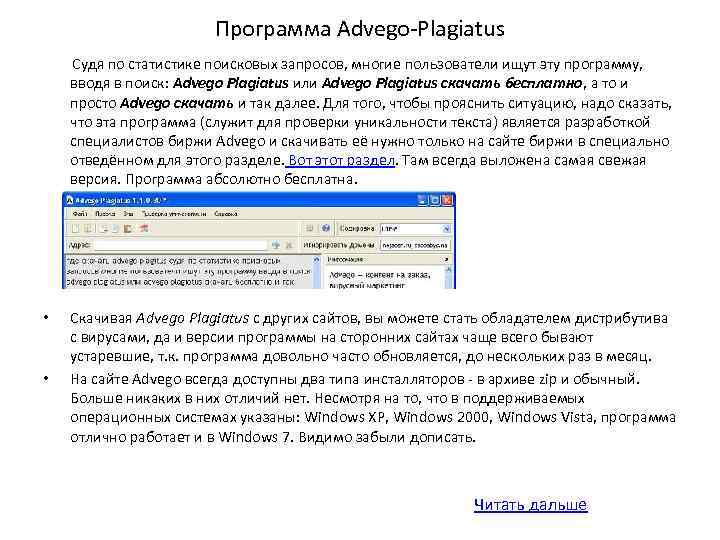
Task: Open the Правка menu
Action: click(105, 214)
